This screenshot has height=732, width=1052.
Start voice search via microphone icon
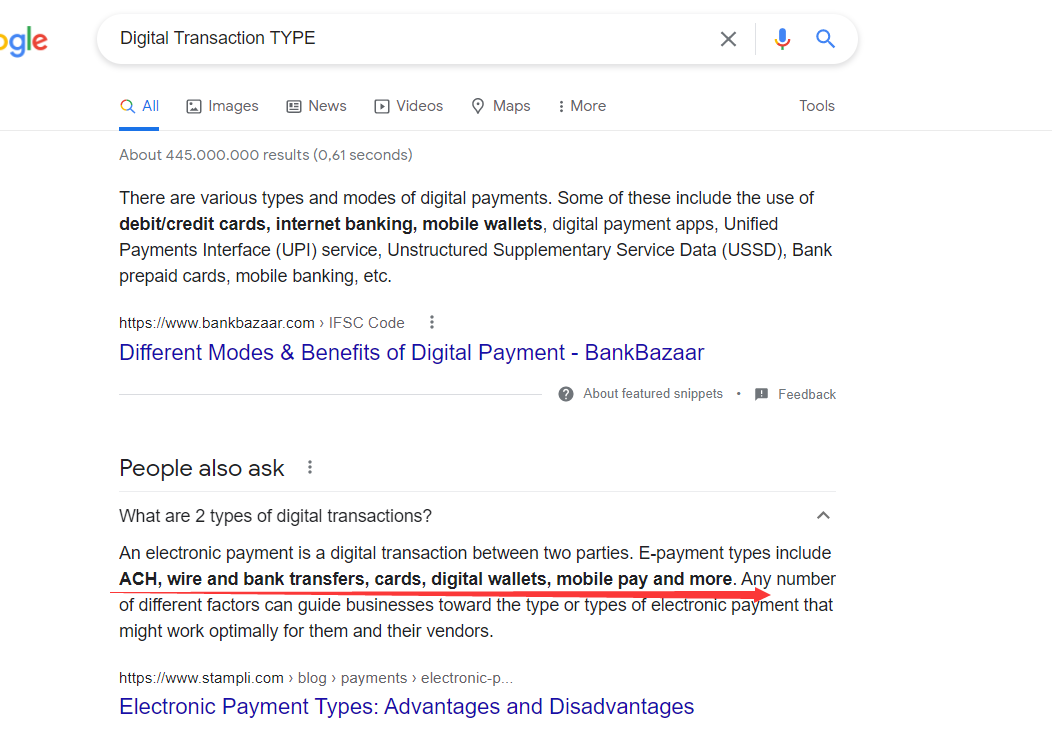tap(782, 39)
